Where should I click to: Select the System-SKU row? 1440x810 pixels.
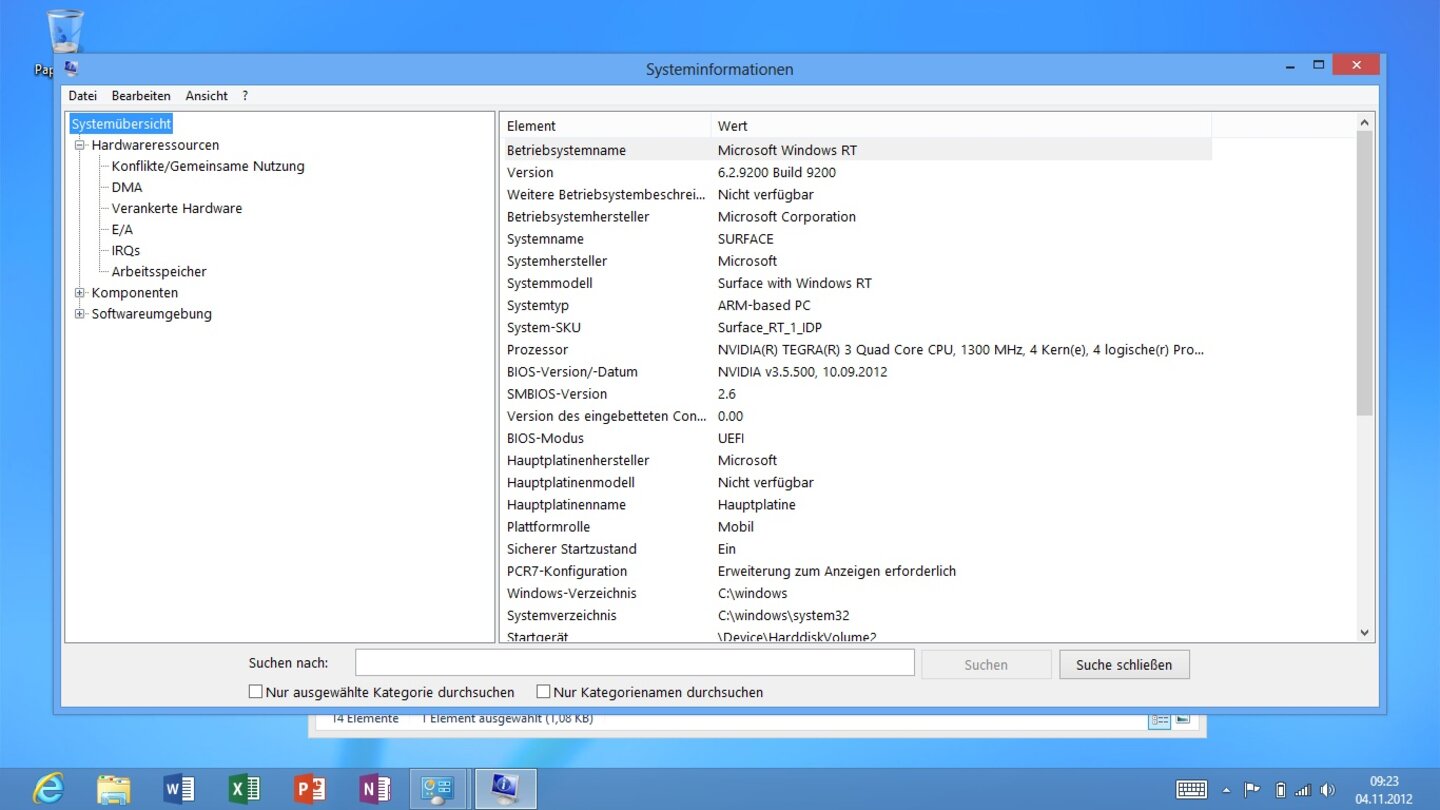coord(856,327)
